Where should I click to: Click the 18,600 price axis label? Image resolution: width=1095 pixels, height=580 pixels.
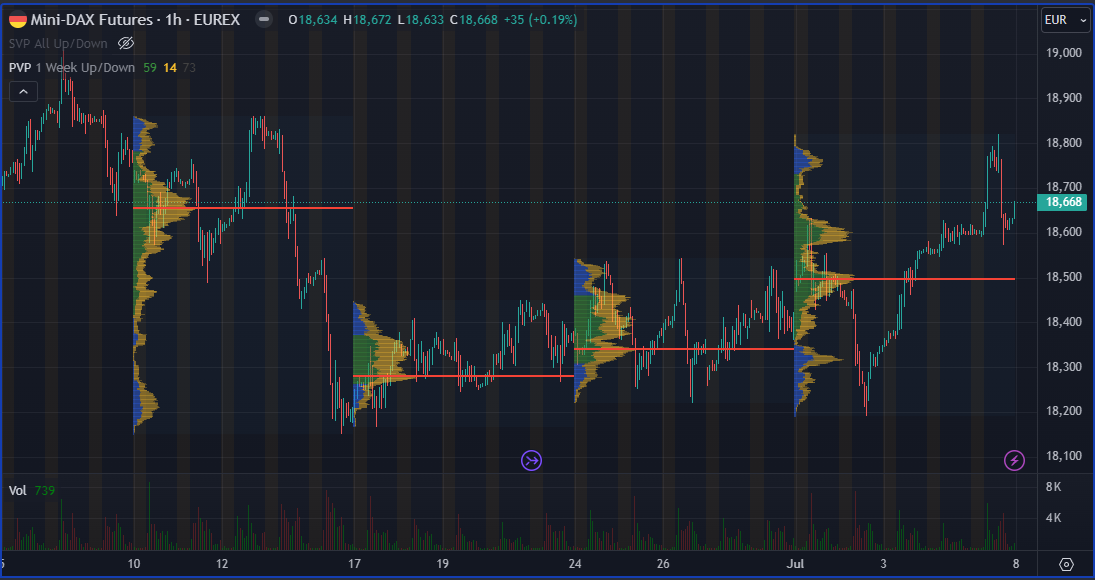point(1064,232)
